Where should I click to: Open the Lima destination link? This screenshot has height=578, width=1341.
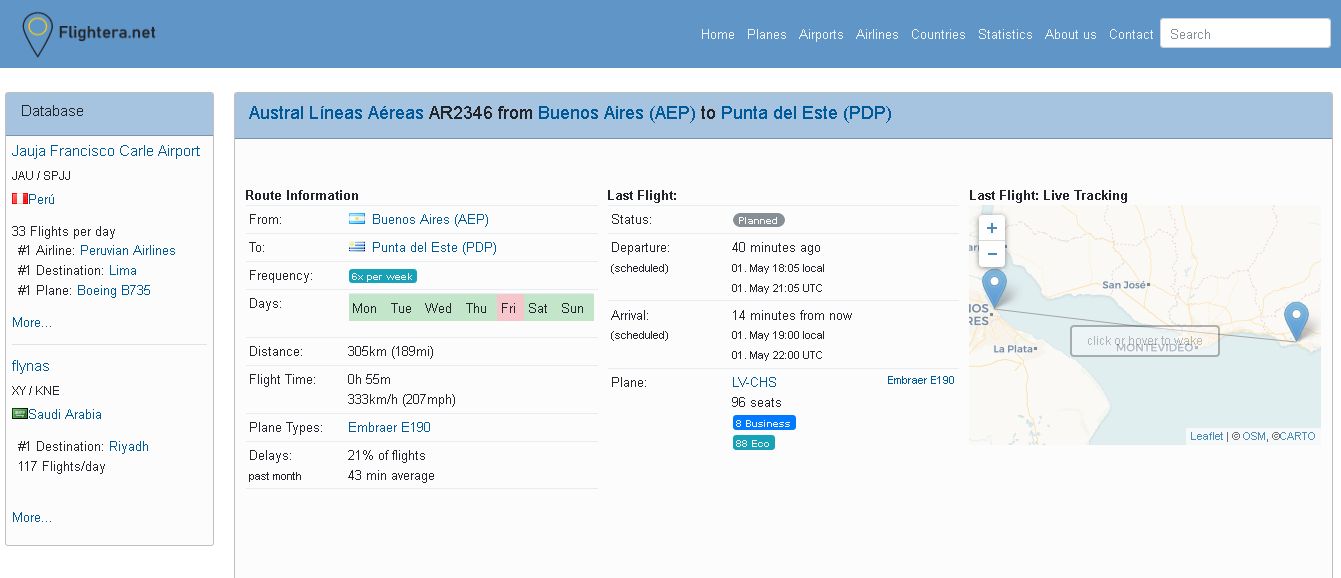(x=123, y=270)
